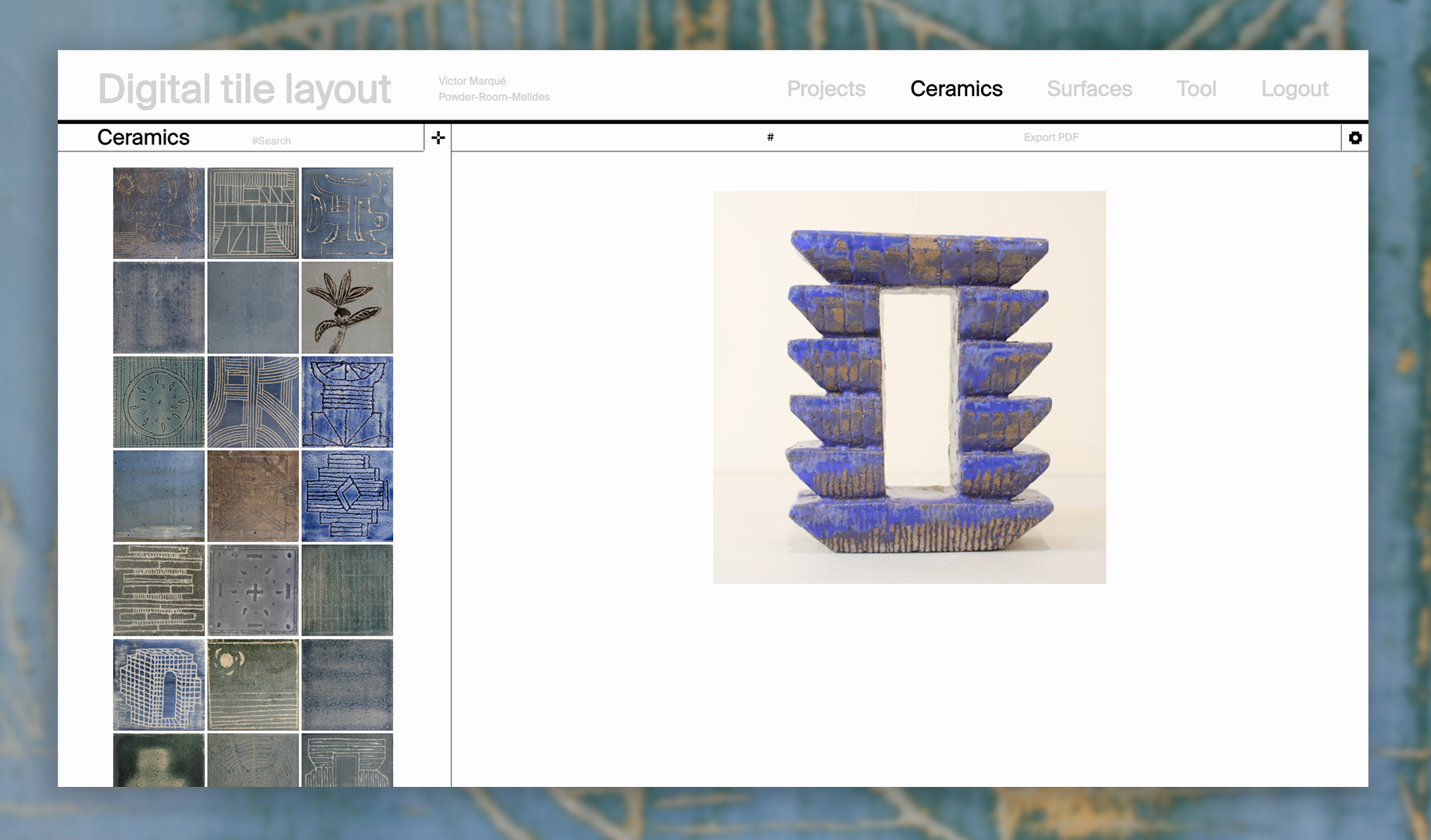1431x840 pixels.
Task: Click the Ceramics panel heading
Action: [x=143, y=137]
